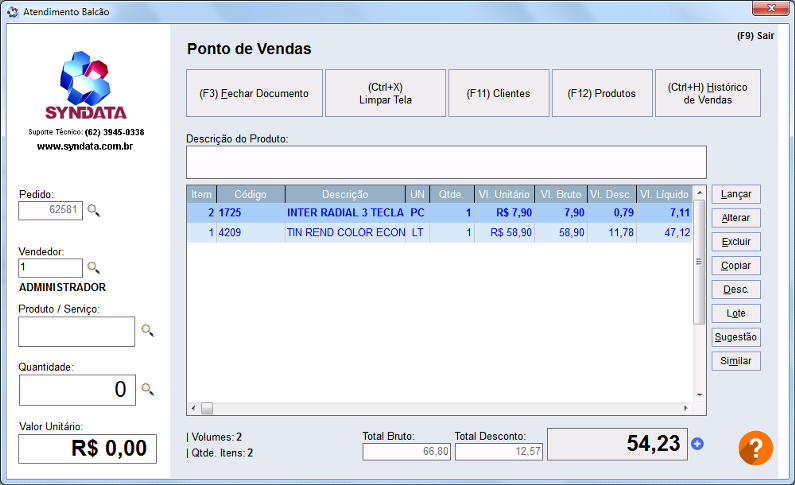This screenshot has height=485, width=795.
Task: Open vendor search magnifier next to Vendedor
Action: click(94, 268)
